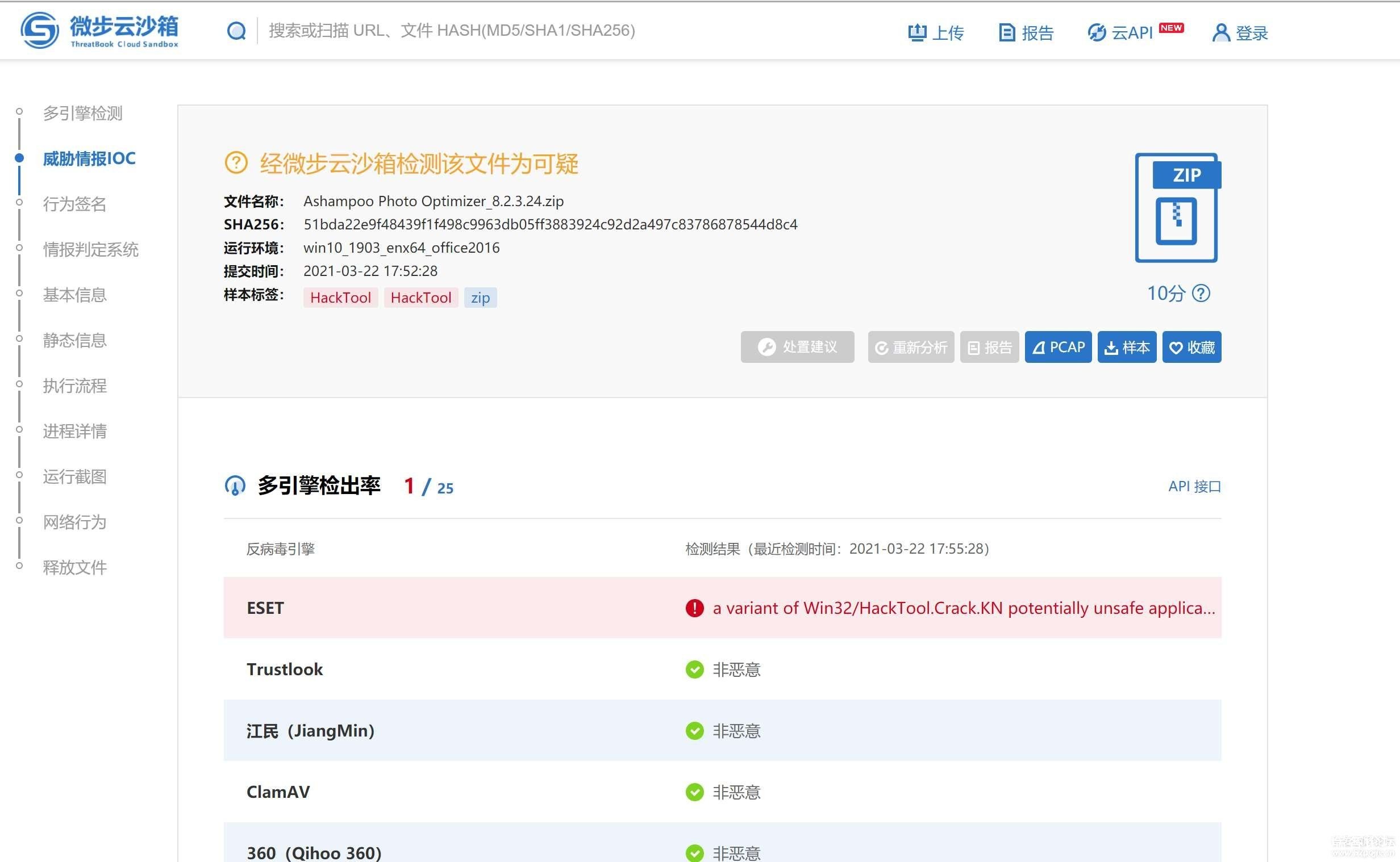Click the gray 报告 button in action row
The width and height of the screenshot is (1400, 862).
pyautogui.click(x=989, y=346)
